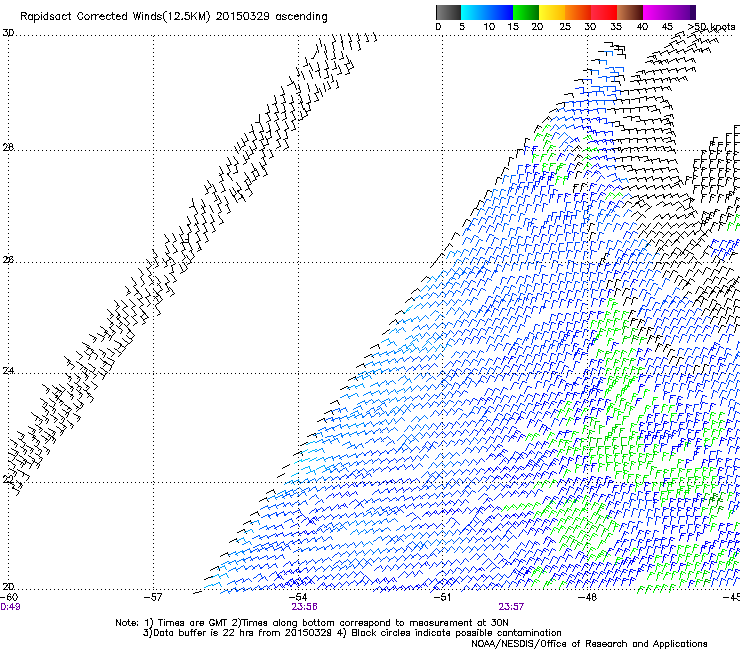Click the longitude axis label '-60'

[x=9, y=597]
